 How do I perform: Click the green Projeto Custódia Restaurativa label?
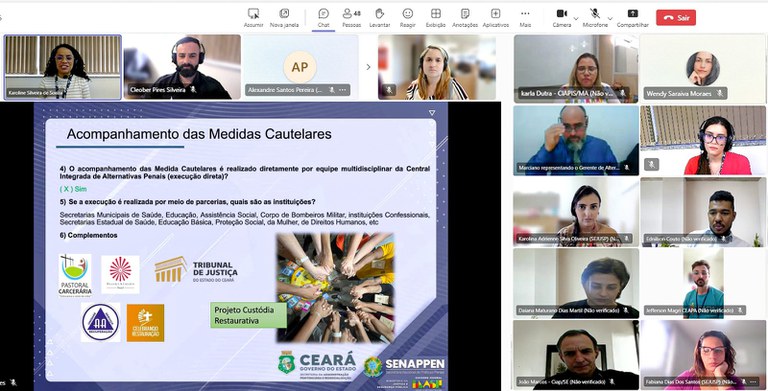pos(248,315)
